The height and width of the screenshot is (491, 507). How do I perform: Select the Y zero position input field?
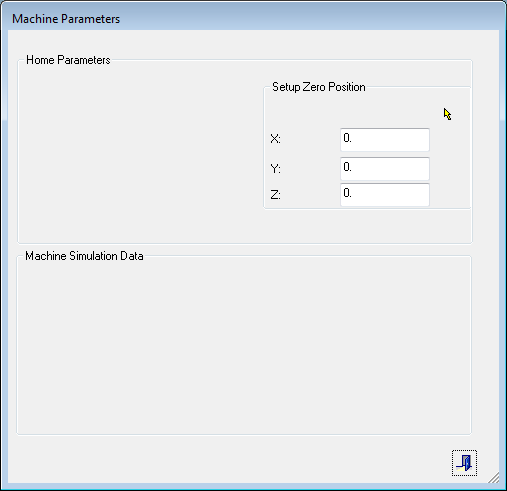[385, 169]
